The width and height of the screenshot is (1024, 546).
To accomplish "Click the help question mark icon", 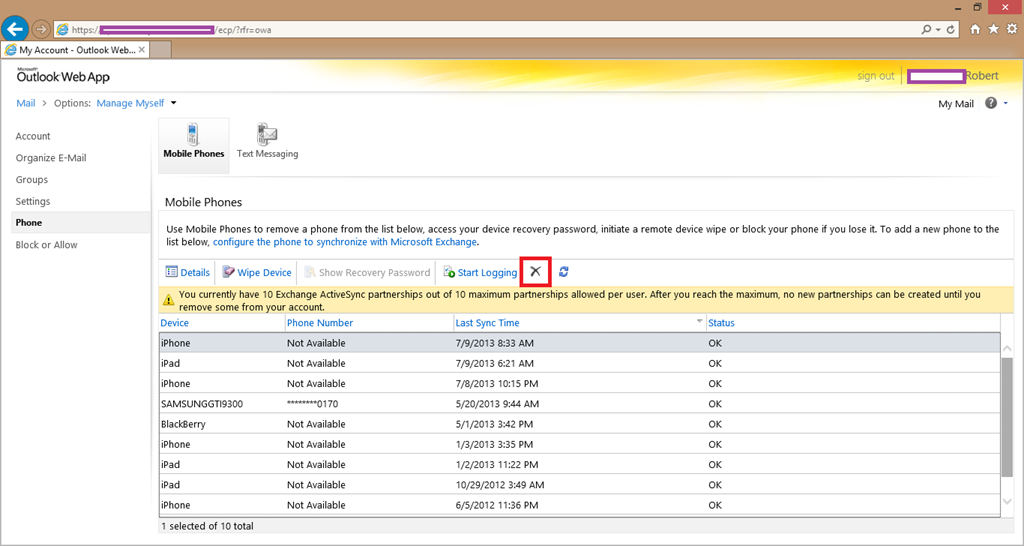I will (x=991, y=103).
